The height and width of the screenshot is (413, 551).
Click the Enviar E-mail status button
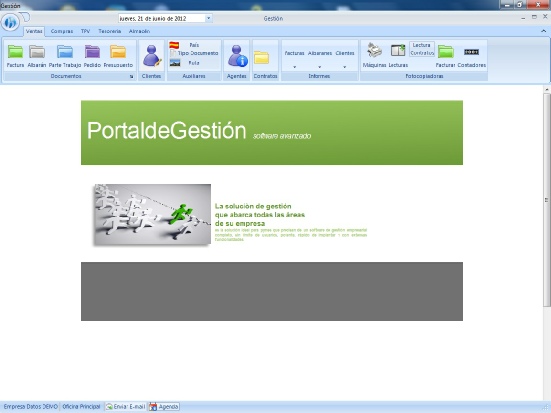(125, 407)
